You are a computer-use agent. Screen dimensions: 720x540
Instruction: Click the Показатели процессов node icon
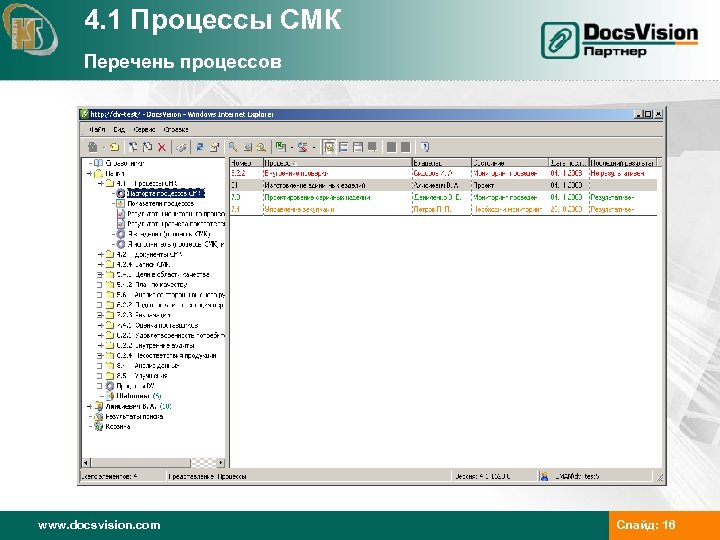pyautogui.click(x=121, y=203)
